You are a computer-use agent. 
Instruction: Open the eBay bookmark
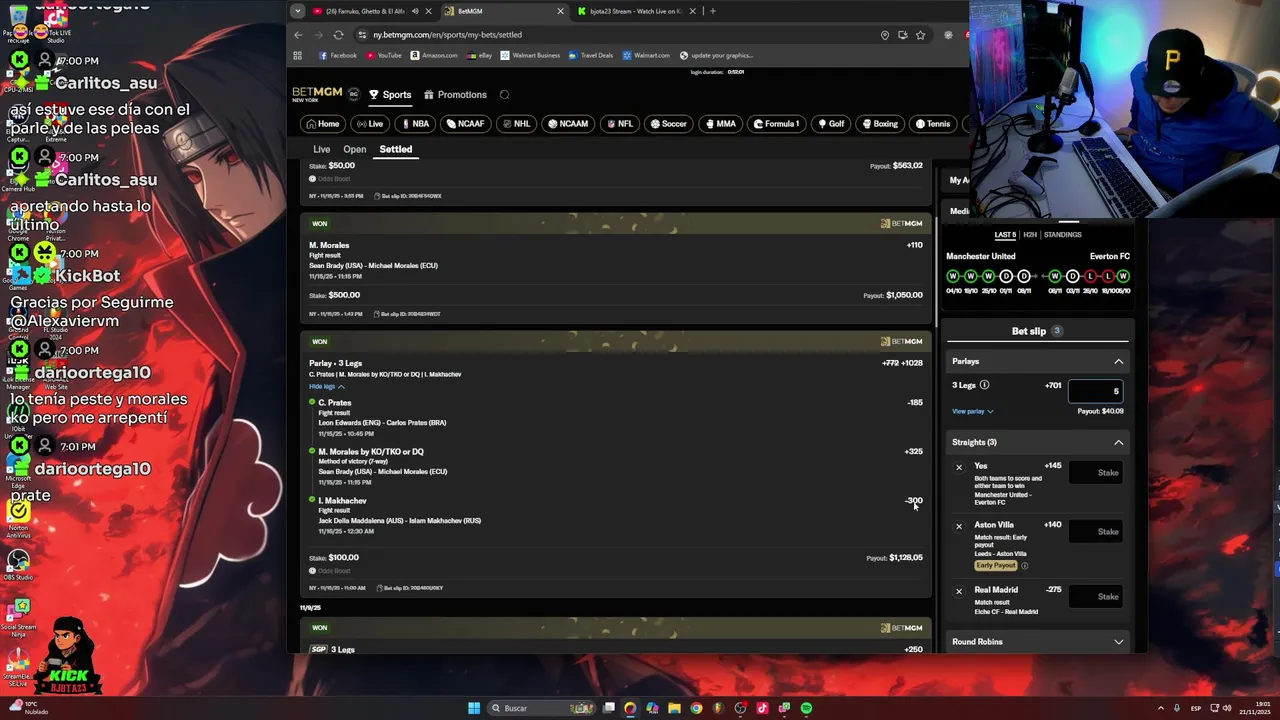pos(479,56)
